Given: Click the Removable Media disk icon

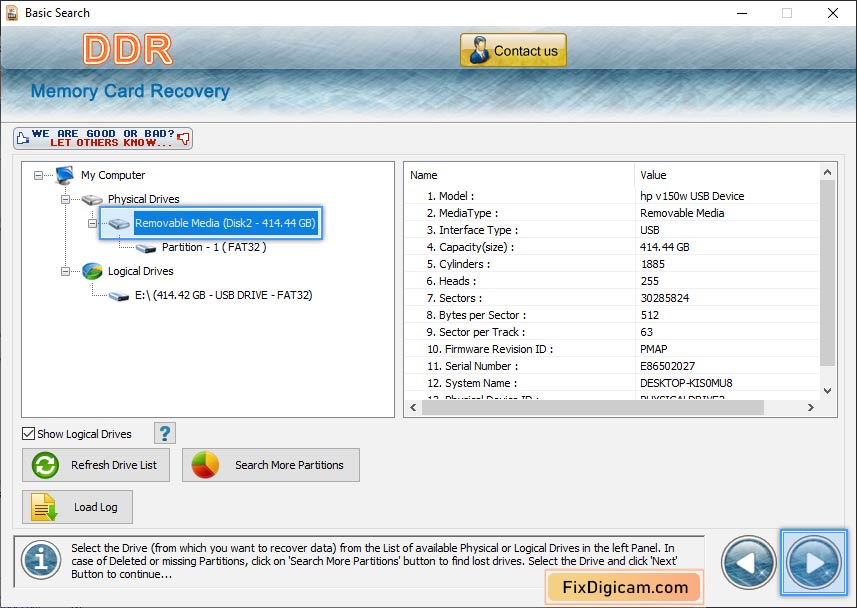Looking at the screenshot, I should tap(119, 223).
